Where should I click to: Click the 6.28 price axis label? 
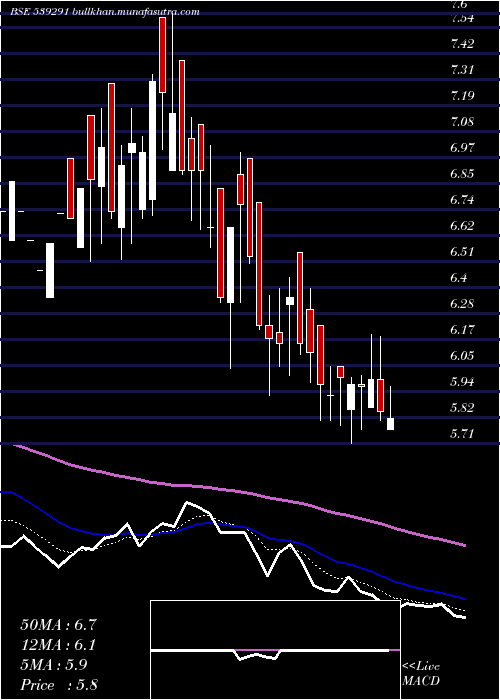[462, 304]
